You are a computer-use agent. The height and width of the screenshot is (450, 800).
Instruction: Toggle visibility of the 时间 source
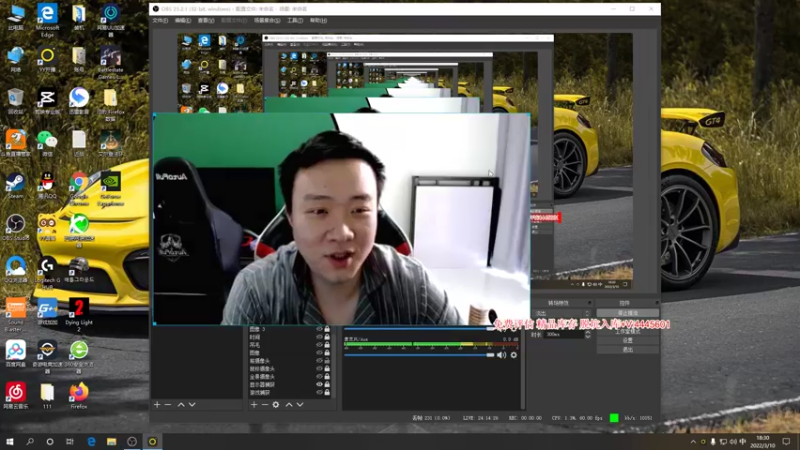pyautogui.click(x=319, y=337)
